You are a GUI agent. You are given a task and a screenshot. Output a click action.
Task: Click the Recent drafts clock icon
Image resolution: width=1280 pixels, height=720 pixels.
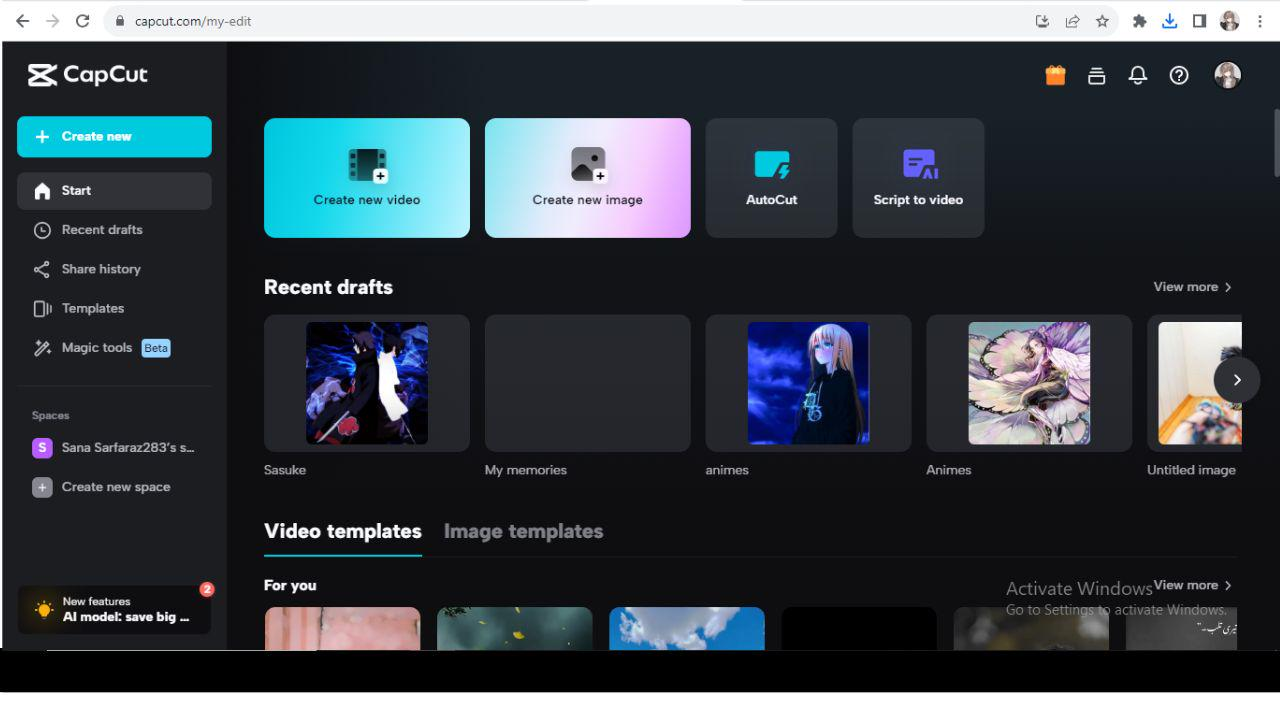click(x=42, y=230)
